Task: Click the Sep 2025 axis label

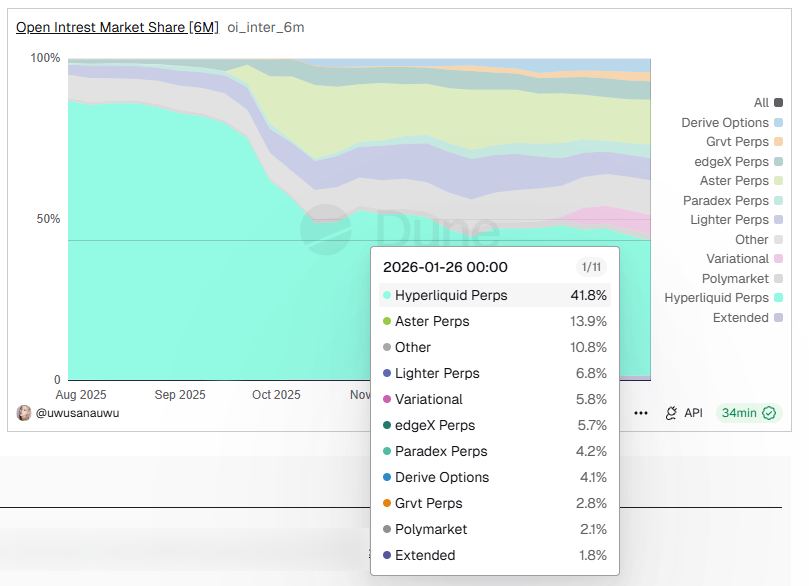Action: (180, 395)
